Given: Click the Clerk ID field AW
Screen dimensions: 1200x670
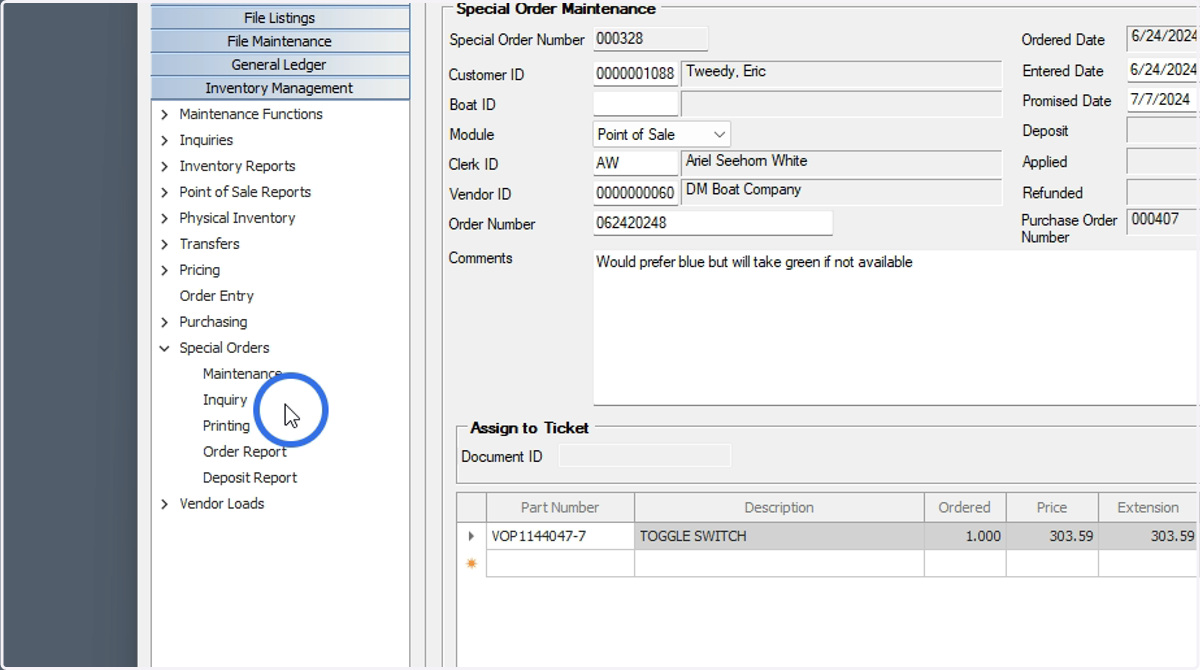Looking at the screenshot, I should (636, 164).
